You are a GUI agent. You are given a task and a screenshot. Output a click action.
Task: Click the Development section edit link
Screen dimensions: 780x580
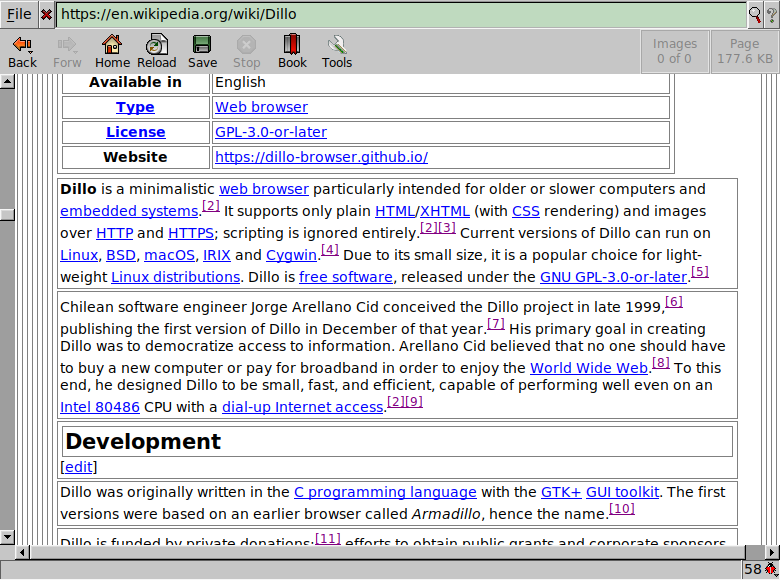[79, 467]
